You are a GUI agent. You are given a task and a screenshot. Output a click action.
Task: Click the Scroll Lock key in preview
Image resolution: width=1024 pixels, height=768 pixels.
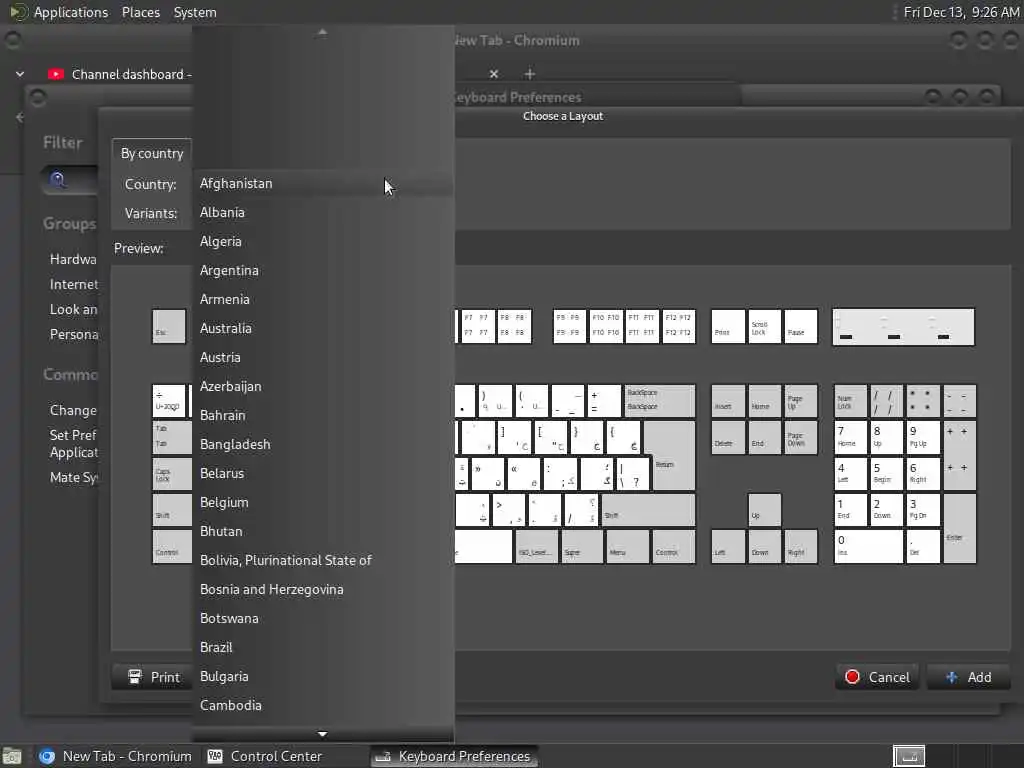[x=763, y=327]
